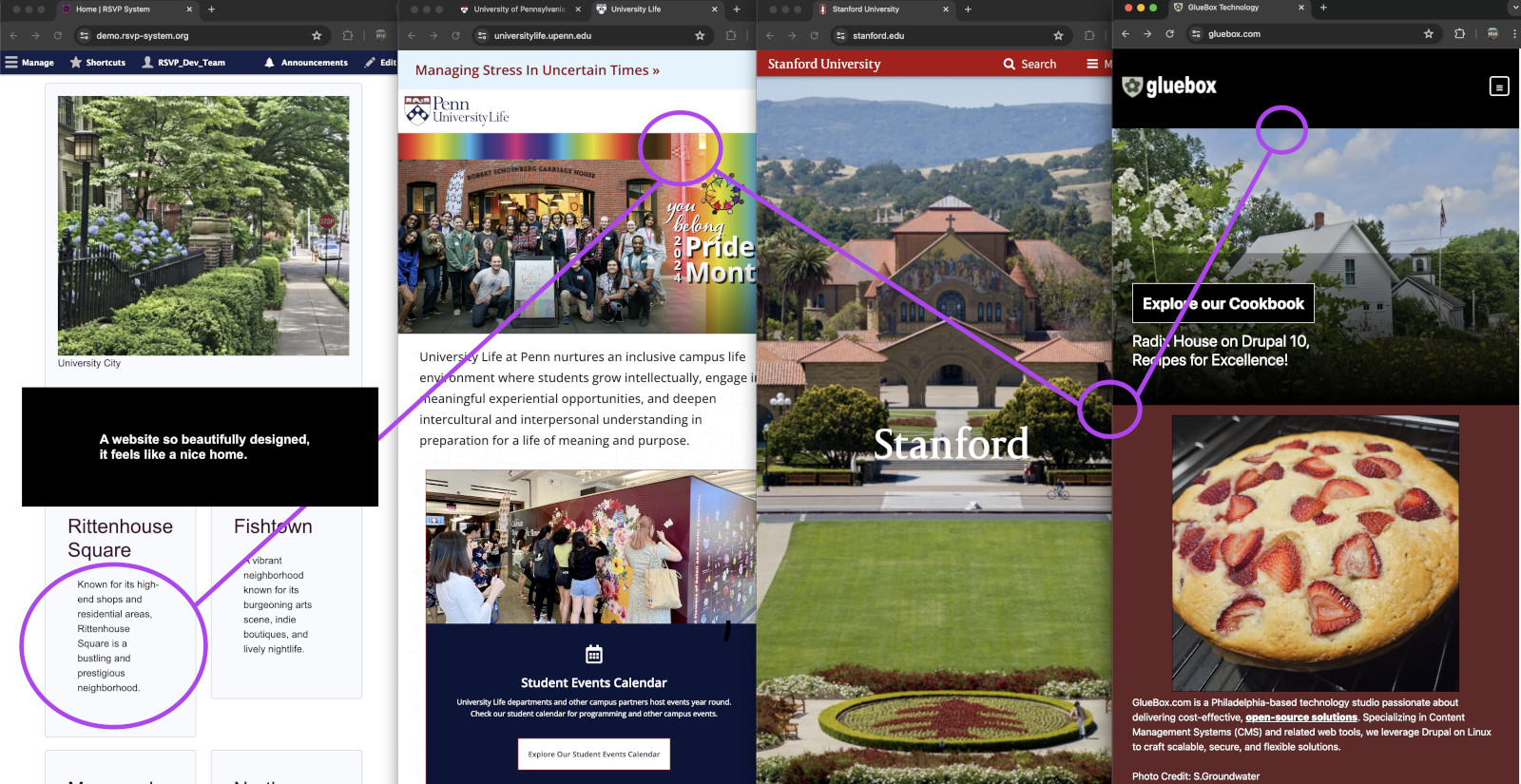Click the Stanford search magnifier icon
Screen dimensions: 1521x784
tap(1009, 65)
